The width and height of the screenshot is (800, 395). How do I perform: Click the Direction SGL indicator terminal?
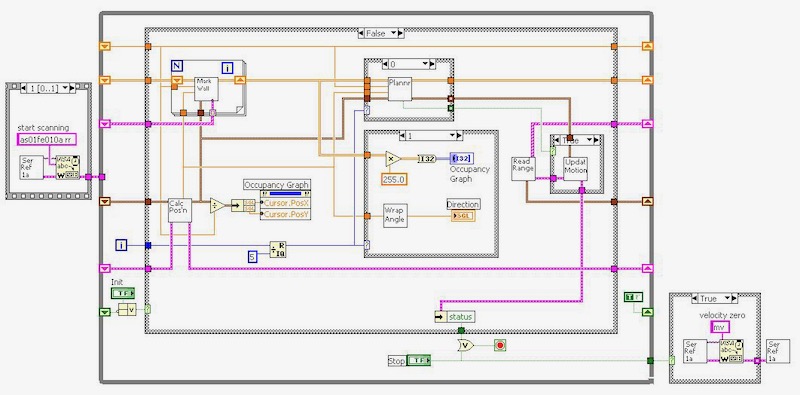pos(463,216)
